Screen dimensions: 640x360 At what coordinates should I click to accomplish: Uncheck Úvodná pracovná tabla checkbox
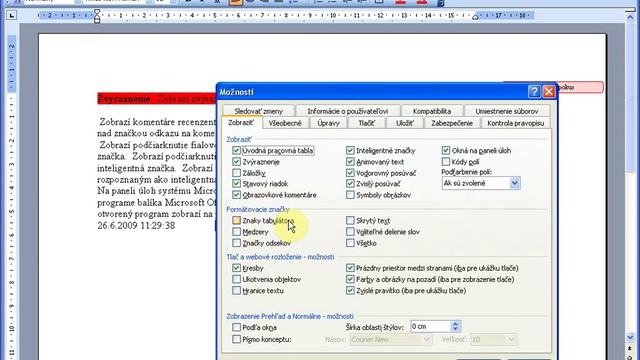pos(236,151)
